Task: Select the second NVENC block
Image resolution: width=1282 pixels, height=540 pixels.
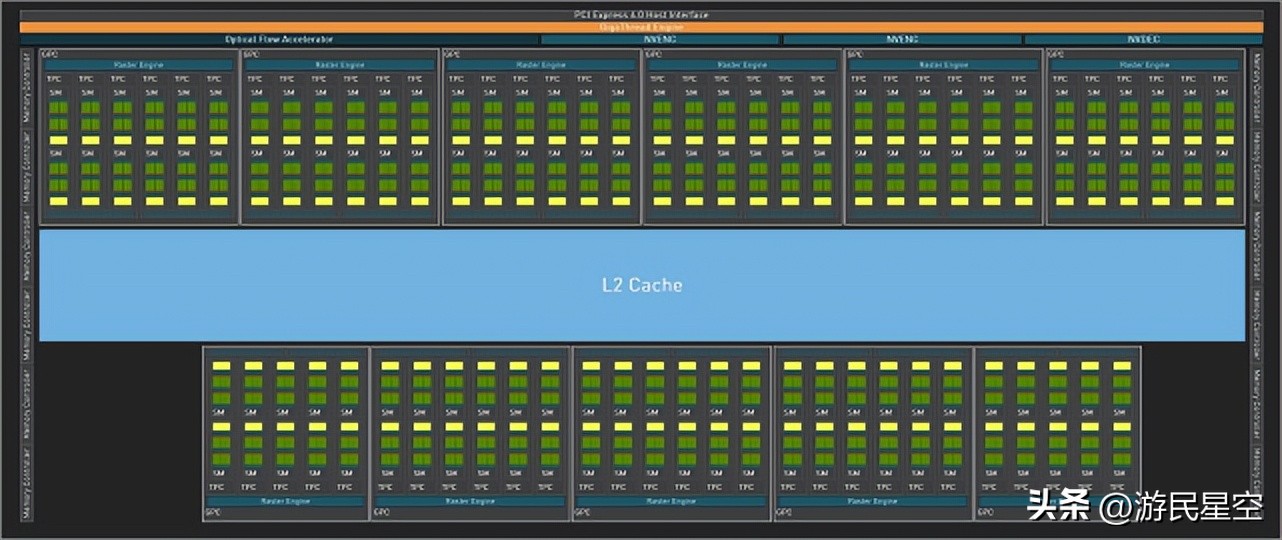Action: coord(901,39)
